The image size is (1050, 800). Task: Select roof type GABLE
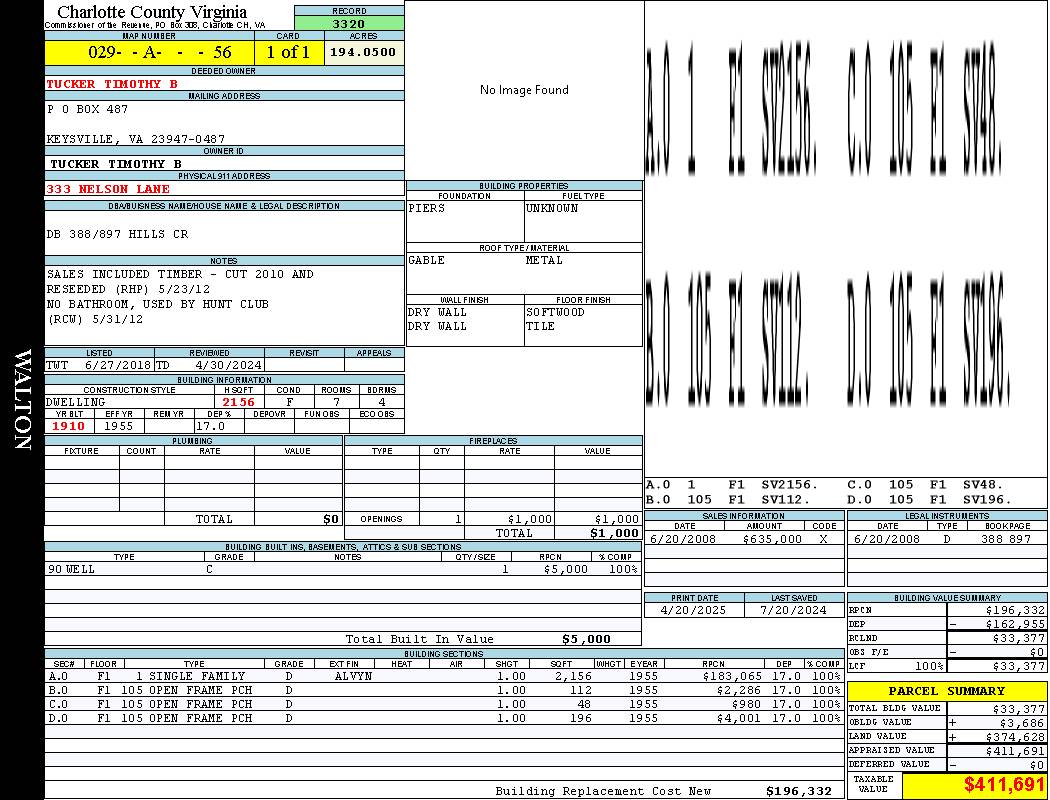427,260
